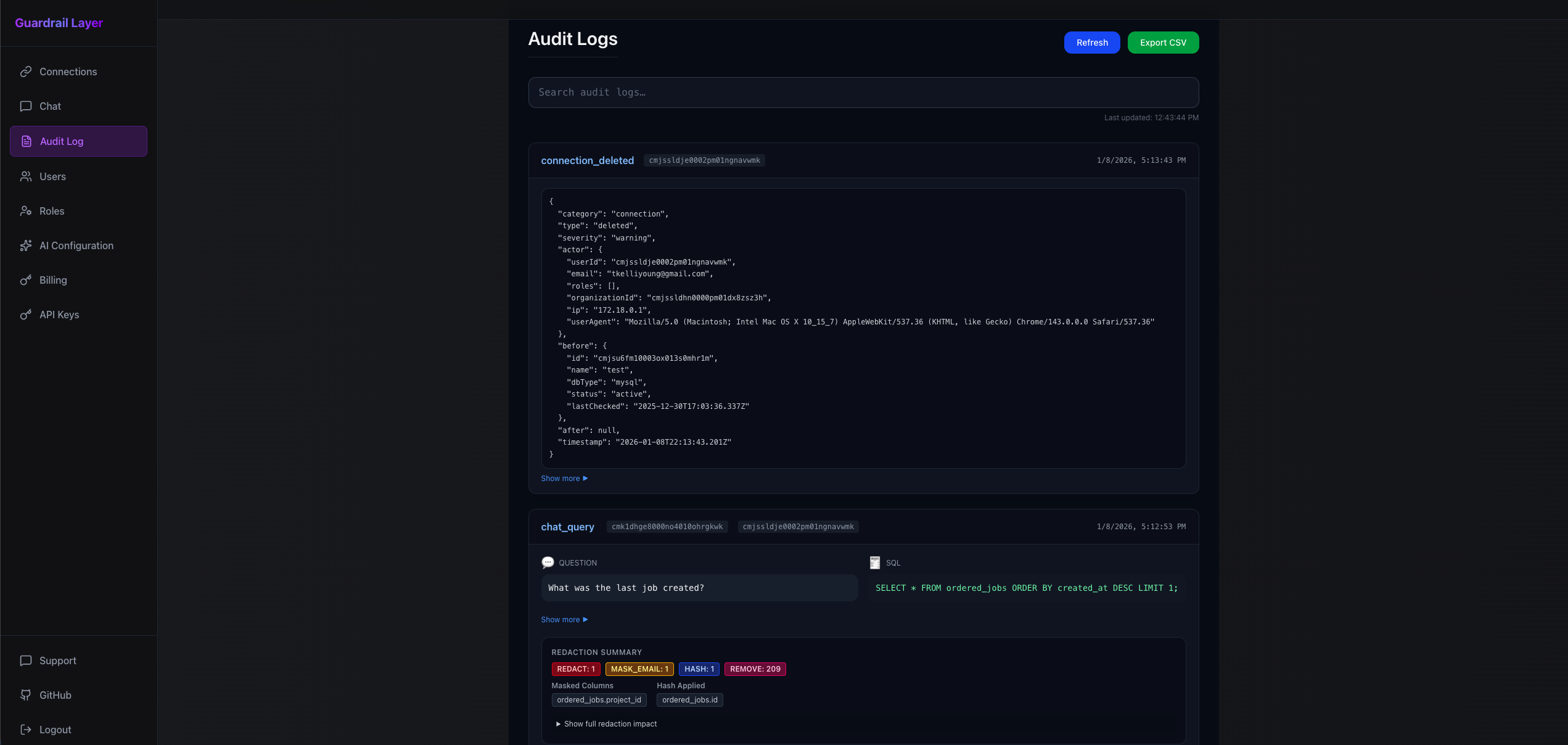This screenshot has width=1568, height=745.
Task: Select the Audit Log menu item
Action: tap(62, 141)
